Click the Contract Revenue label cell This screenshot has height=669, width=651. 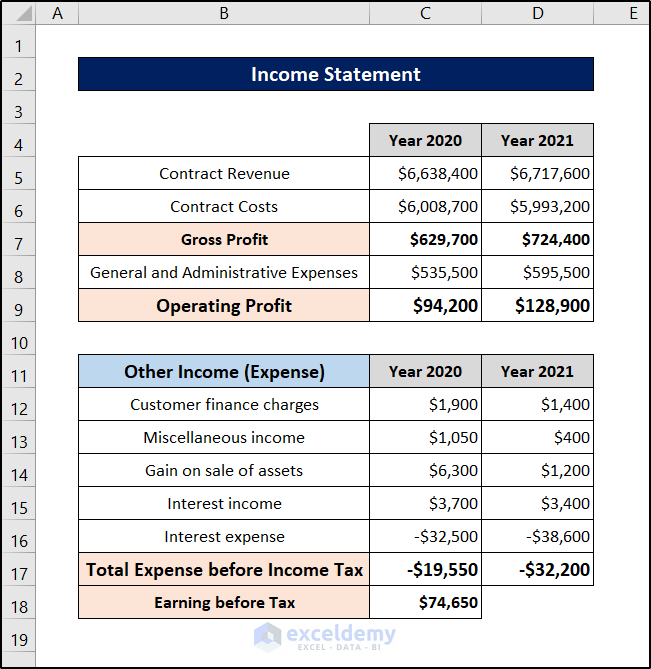pyautogui.click(x=224, y=174)
